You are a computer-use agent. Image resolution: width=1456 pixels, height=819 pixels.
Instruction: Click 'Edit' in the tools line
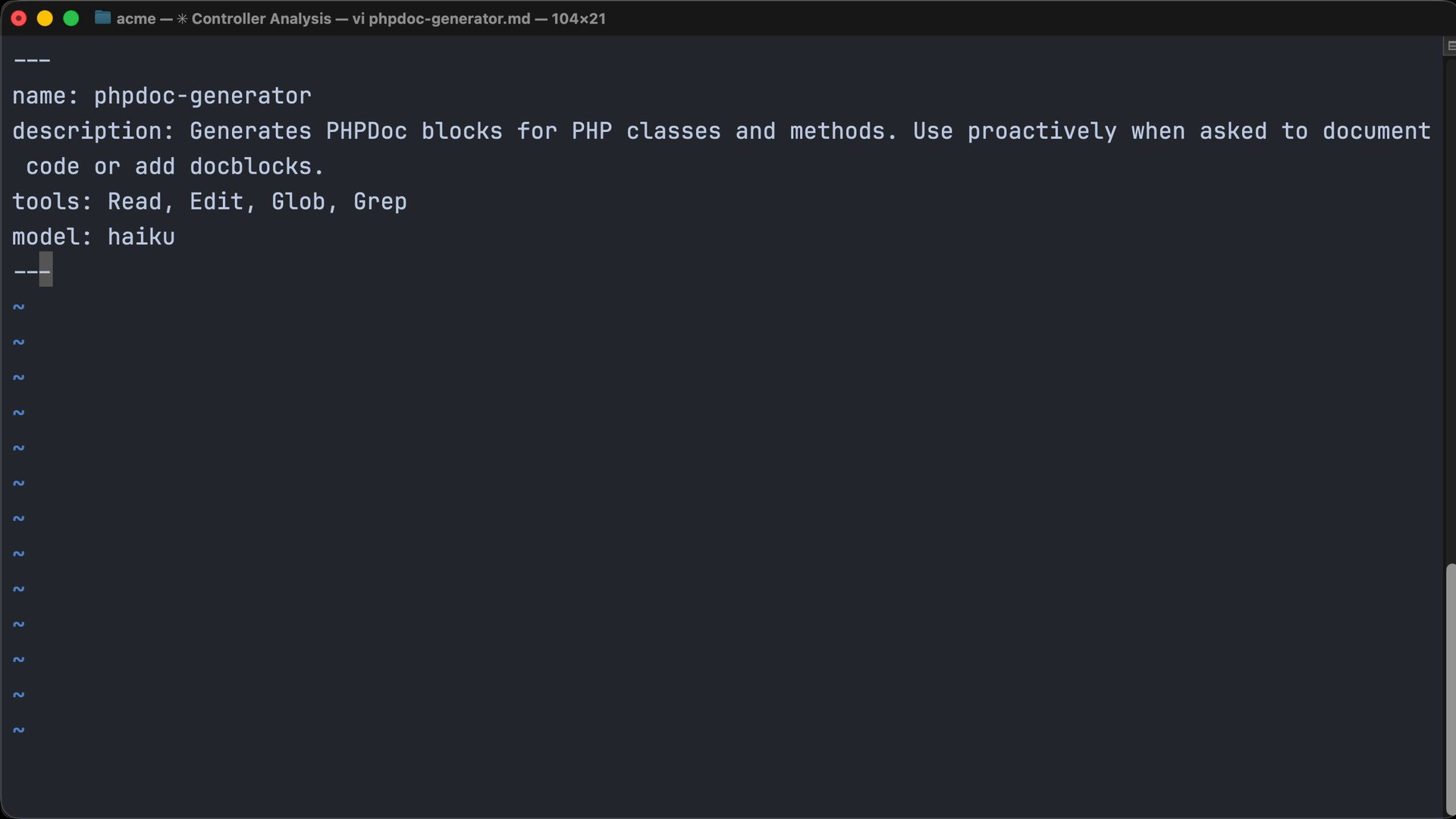click(x=217, y=202)
